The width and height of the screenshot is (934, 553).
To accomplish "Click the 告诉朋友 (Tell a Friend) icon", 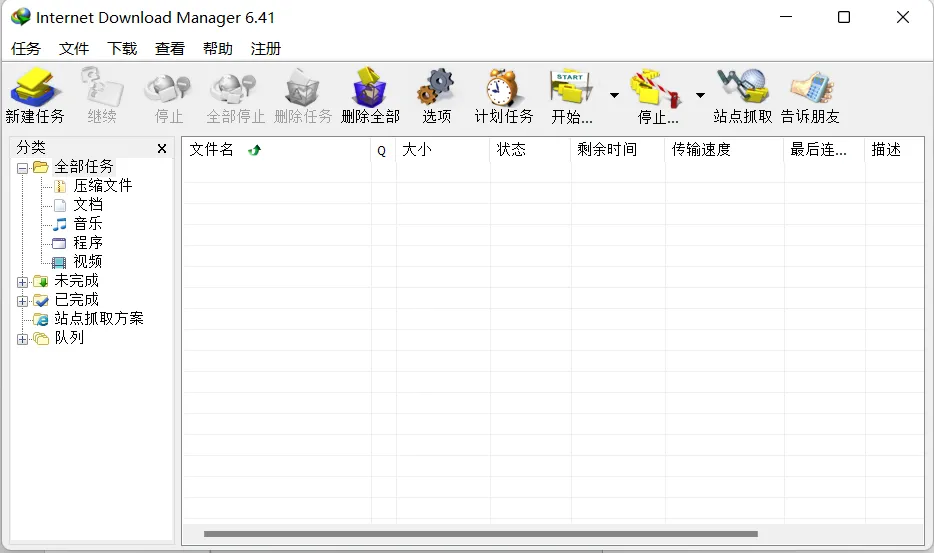I will click(810, 89).
